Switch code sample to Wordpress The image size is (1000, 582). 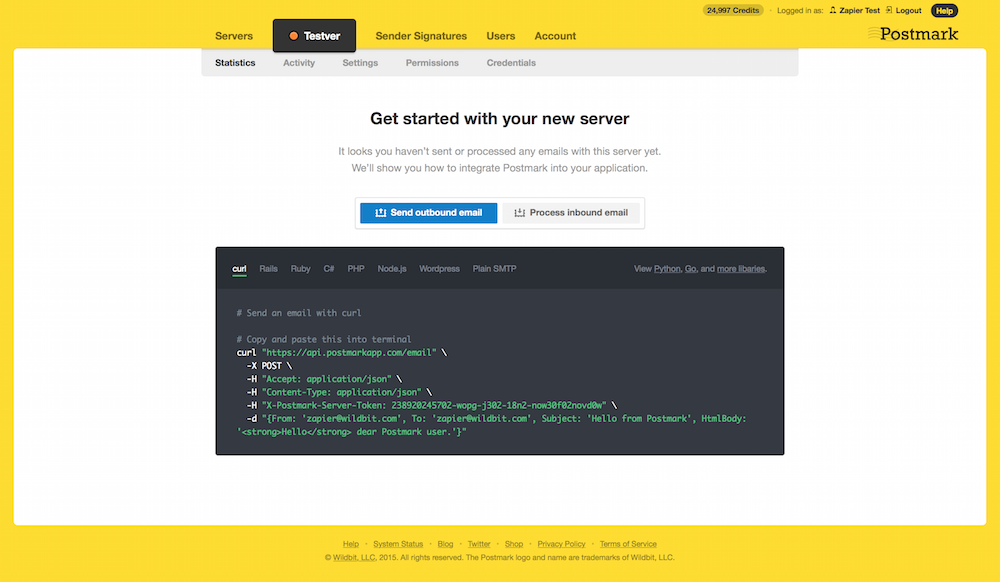(439, 269)
